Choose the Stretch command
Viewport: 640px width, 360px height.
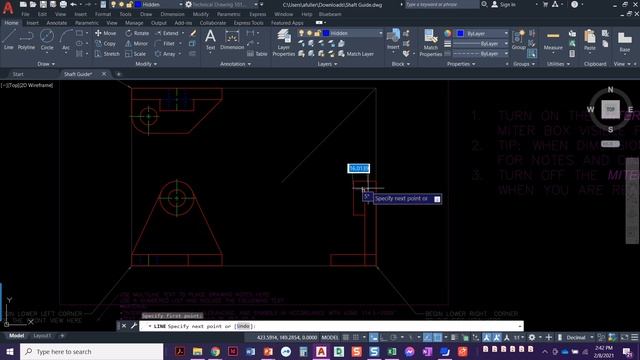point(107,53)
